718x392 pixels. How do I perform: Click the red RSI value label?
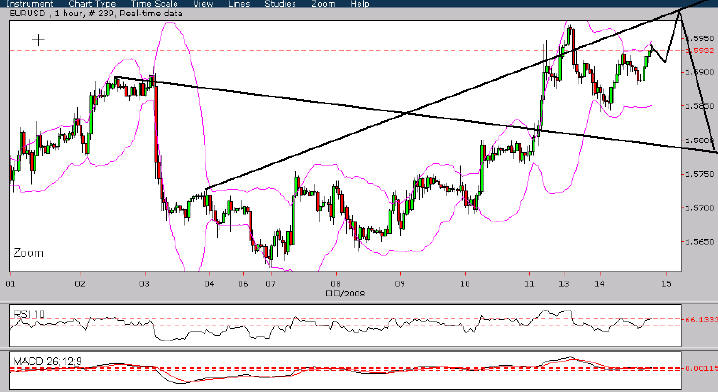point(701,319)
